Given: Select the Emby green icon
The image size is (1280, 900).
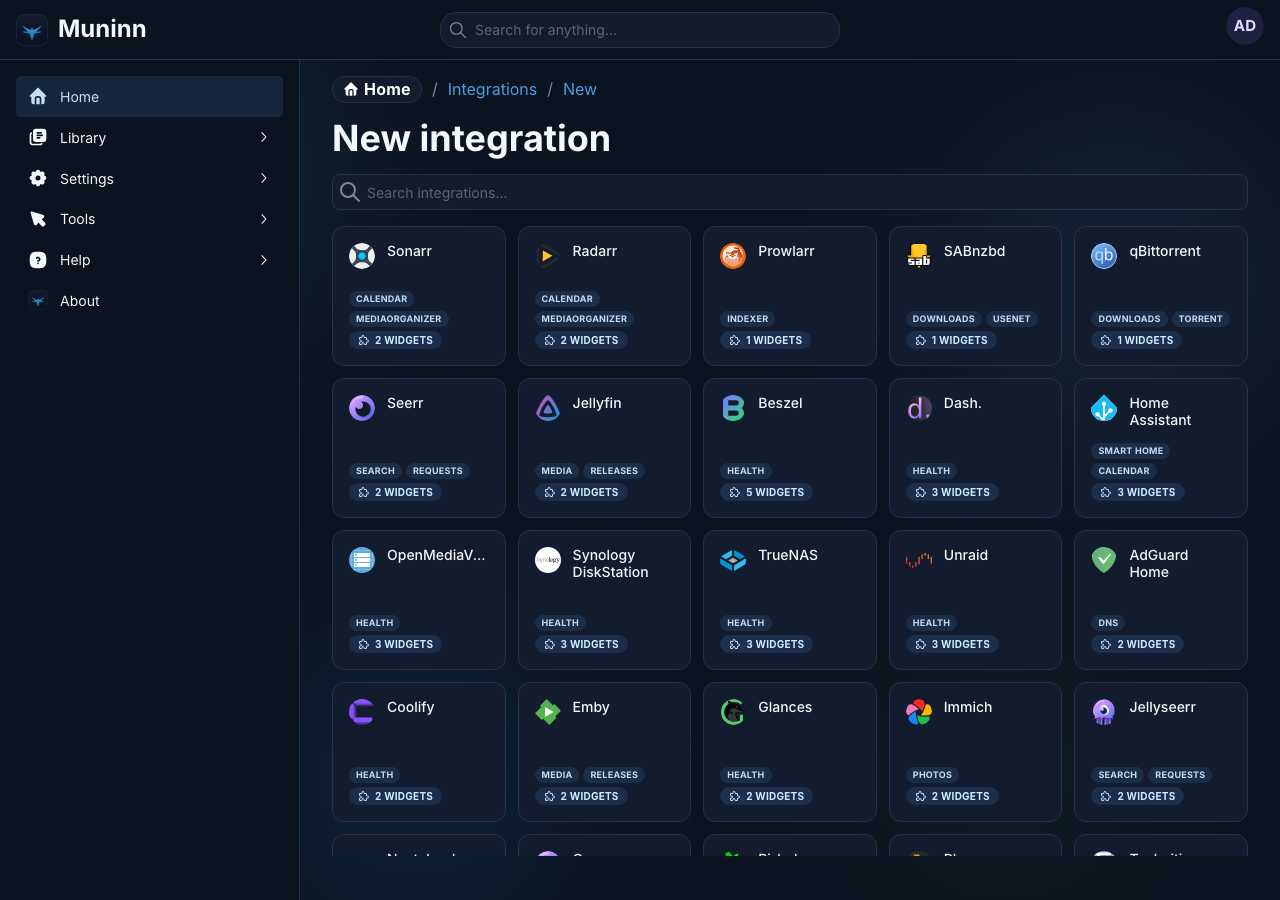Looking at the screenshot, I should [548, 712].
